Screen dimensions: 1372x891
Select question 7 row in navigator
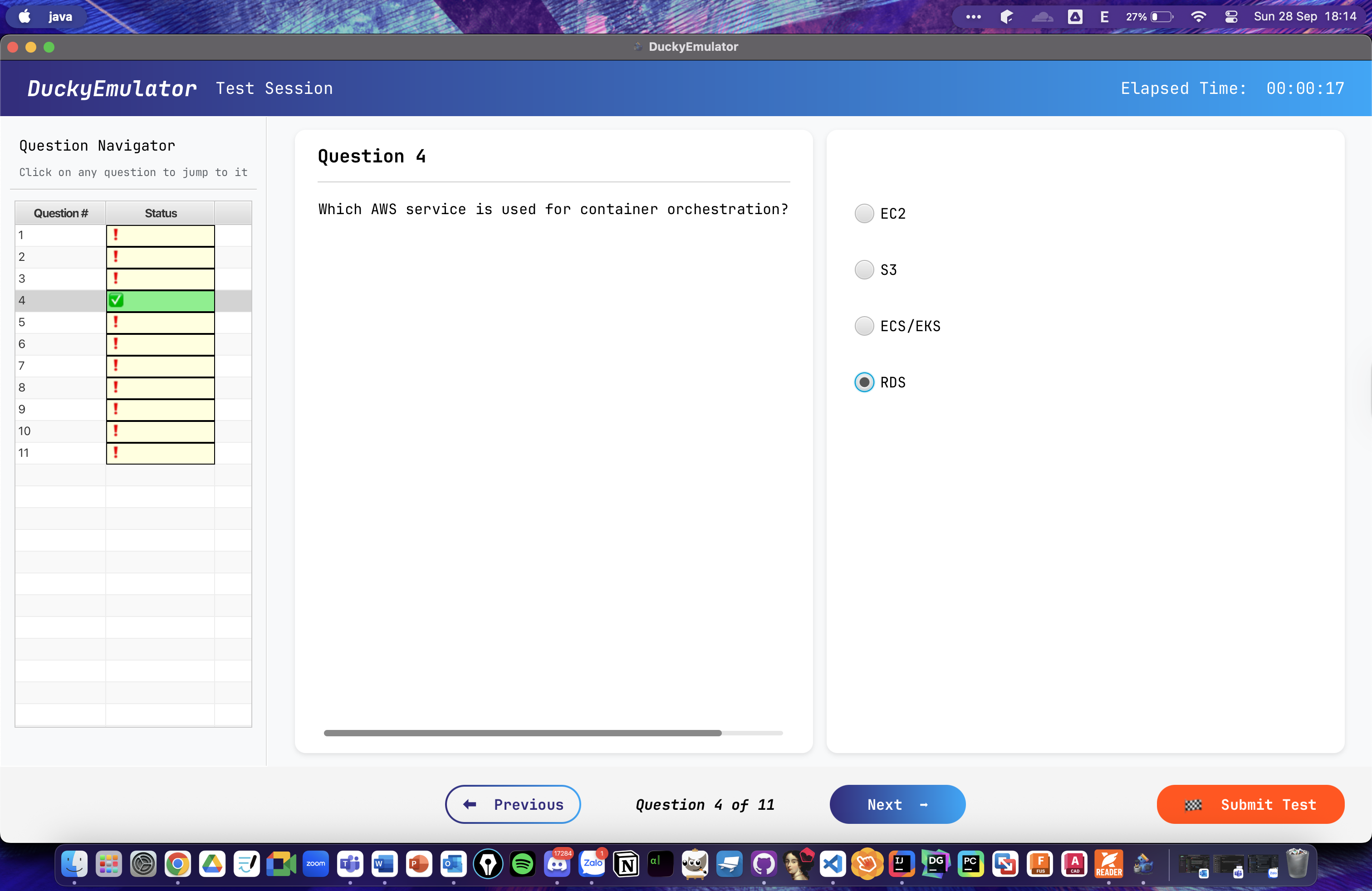133,366
